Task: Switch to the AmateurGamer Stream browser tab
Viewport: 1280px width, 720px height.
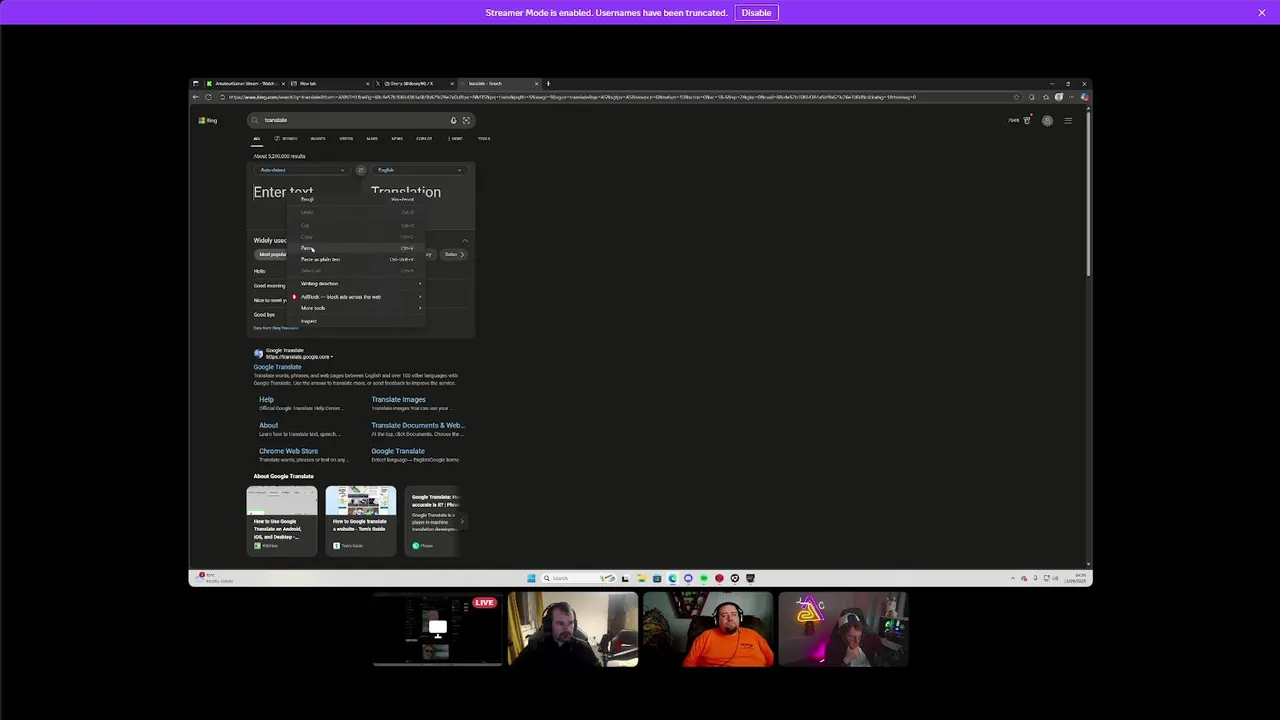Action: point(246,84)
